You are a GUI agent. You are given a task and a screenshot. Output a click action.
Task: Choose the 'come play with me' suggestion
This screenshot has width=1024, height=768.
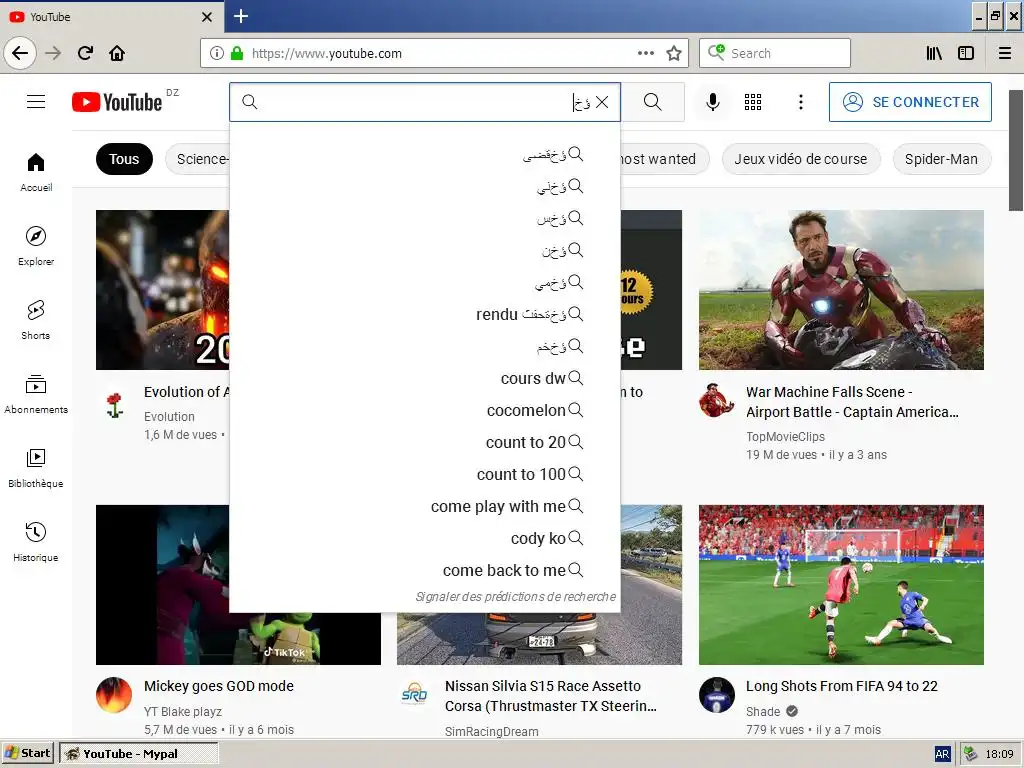[x=424, y=506]
